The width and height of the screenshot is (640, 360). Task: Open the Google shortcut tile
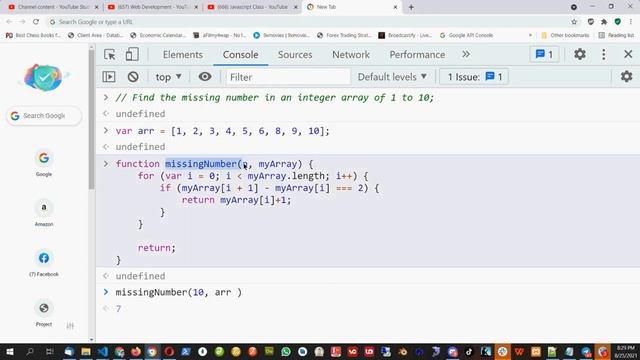pyautogui.click(x=44, y=163)
